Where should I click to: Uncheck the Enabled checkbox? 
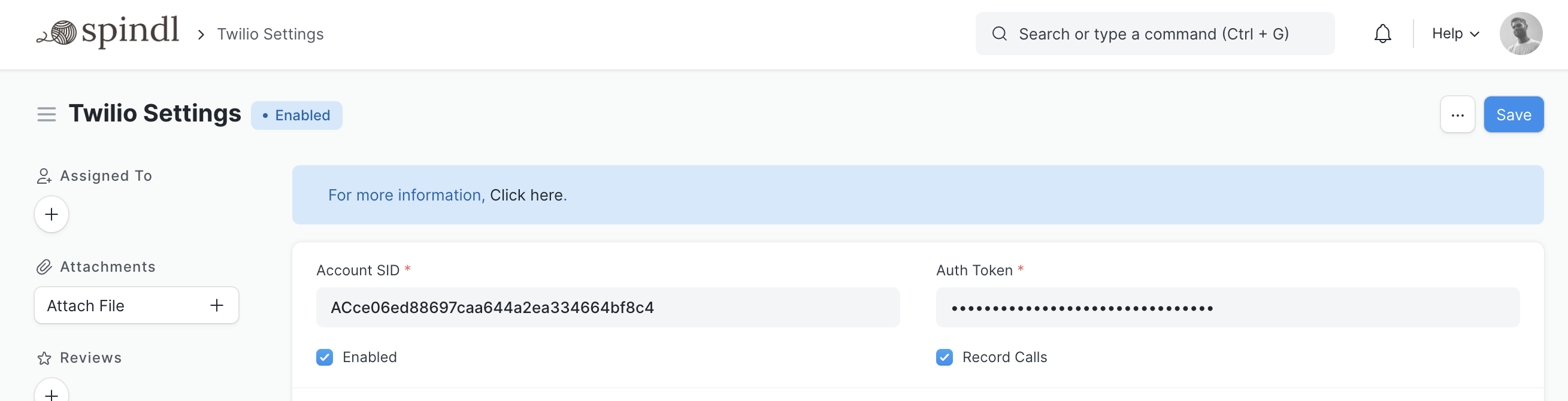[x=325, y=357]
